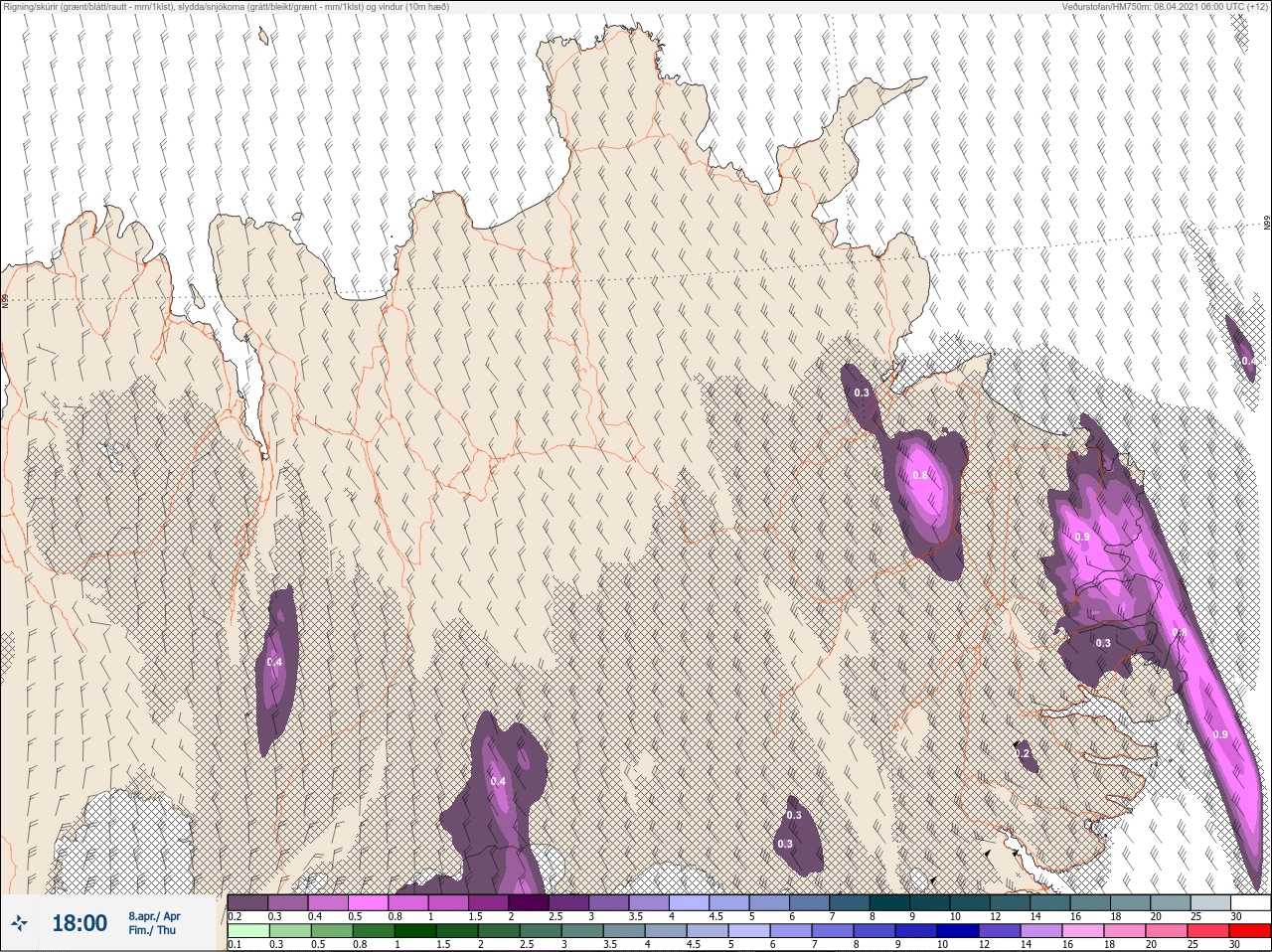Viewport: 1272px width, 952px height.
Task: Click the 0.4 value on the western snow streak
Action: (274, 662)
